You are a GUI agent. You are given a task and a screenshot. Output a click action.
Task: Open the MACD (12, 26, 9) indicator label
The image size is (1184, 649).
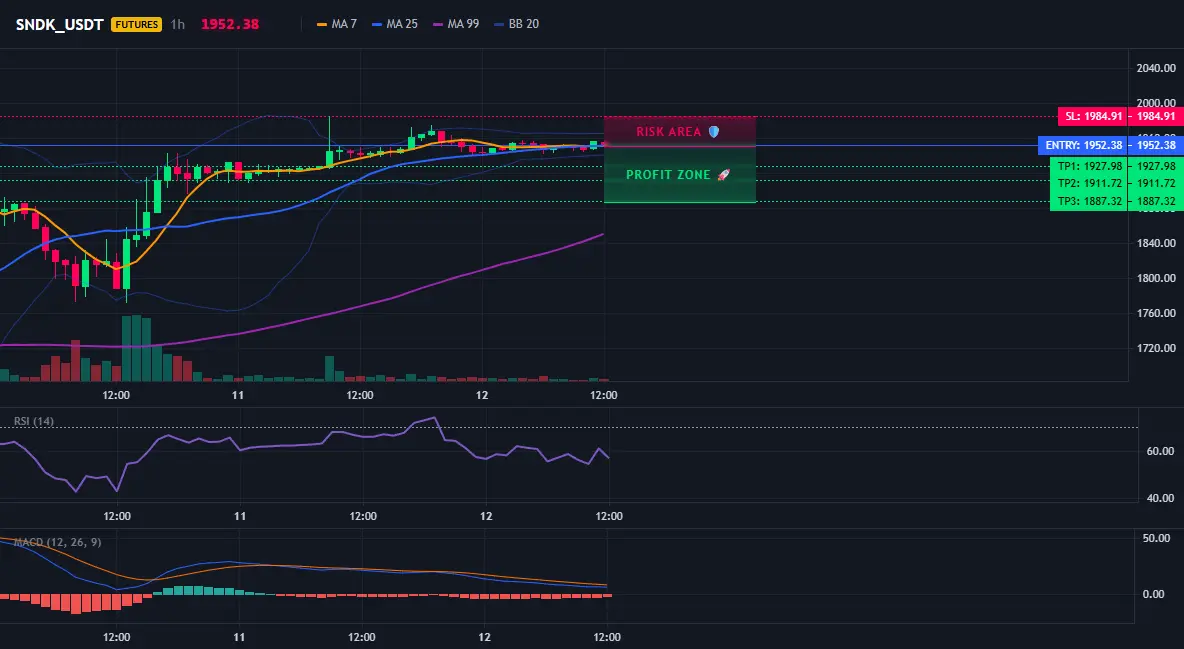57,542
